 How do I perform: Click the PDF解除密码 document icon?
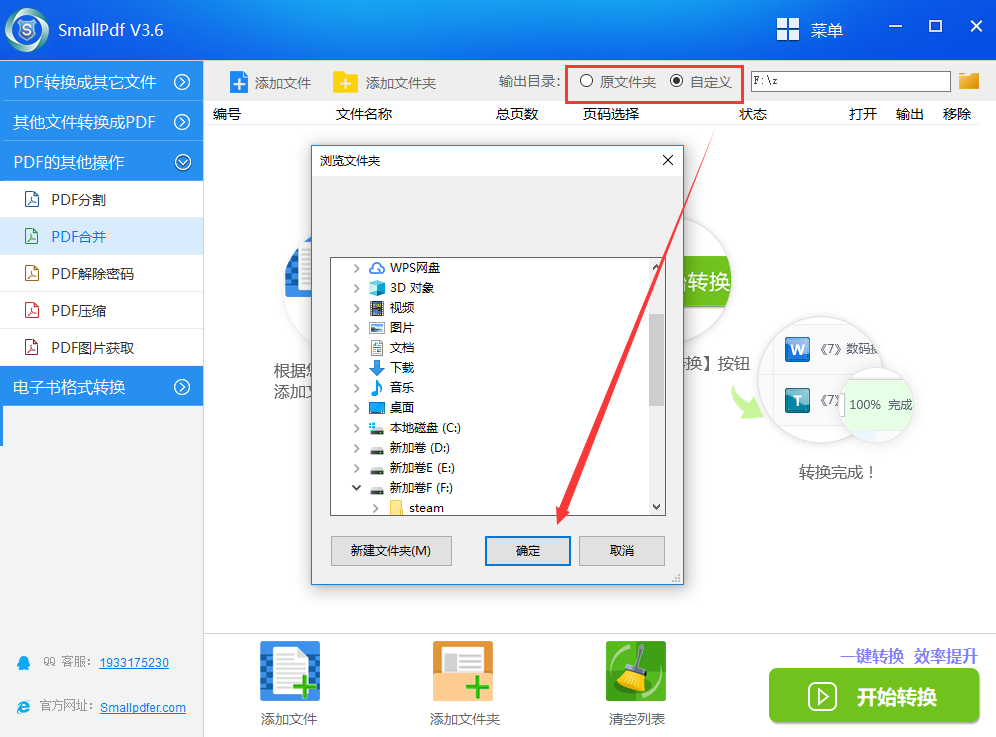[32, 273]
